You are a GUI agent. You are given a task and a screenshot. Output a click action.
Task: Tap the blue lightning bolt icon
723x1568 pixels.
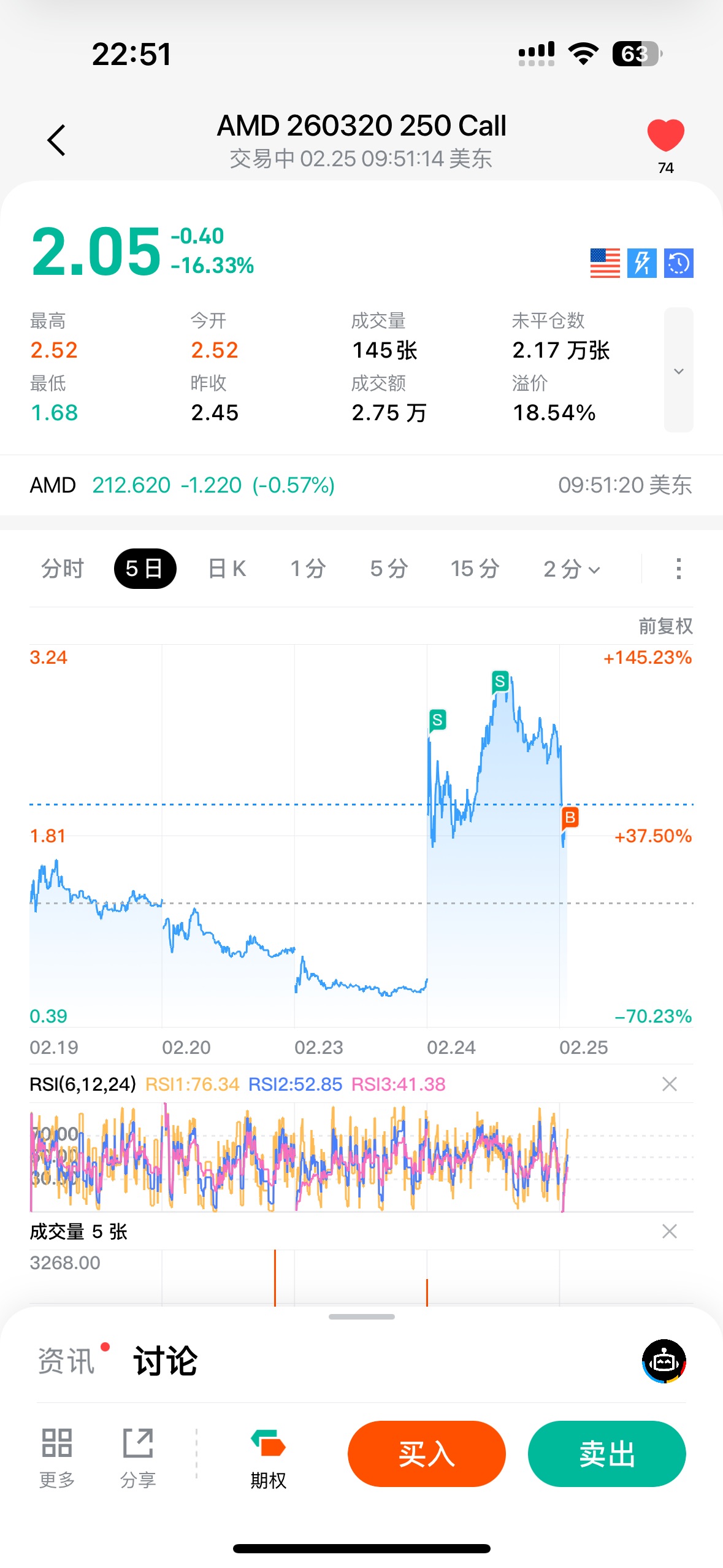coord(641,263)
